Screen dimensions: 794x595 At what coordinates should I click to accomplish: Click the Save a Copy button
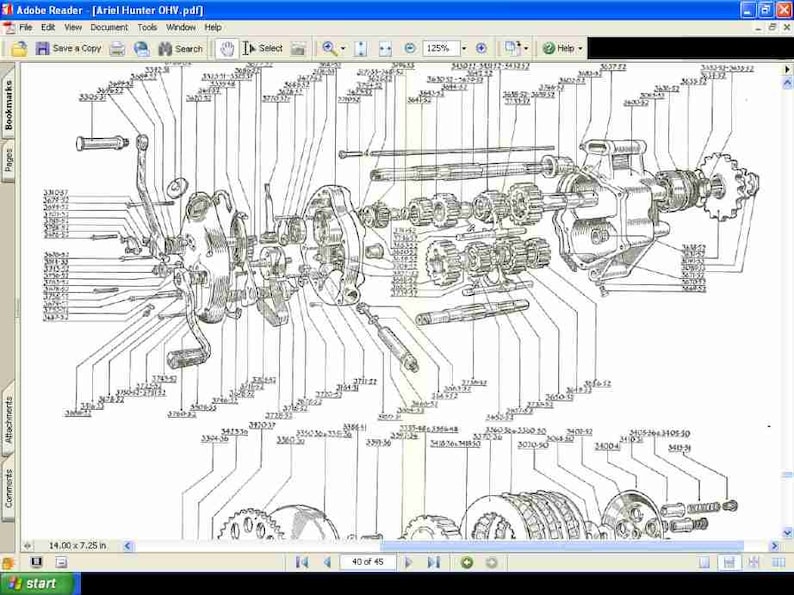coord(69,49)
